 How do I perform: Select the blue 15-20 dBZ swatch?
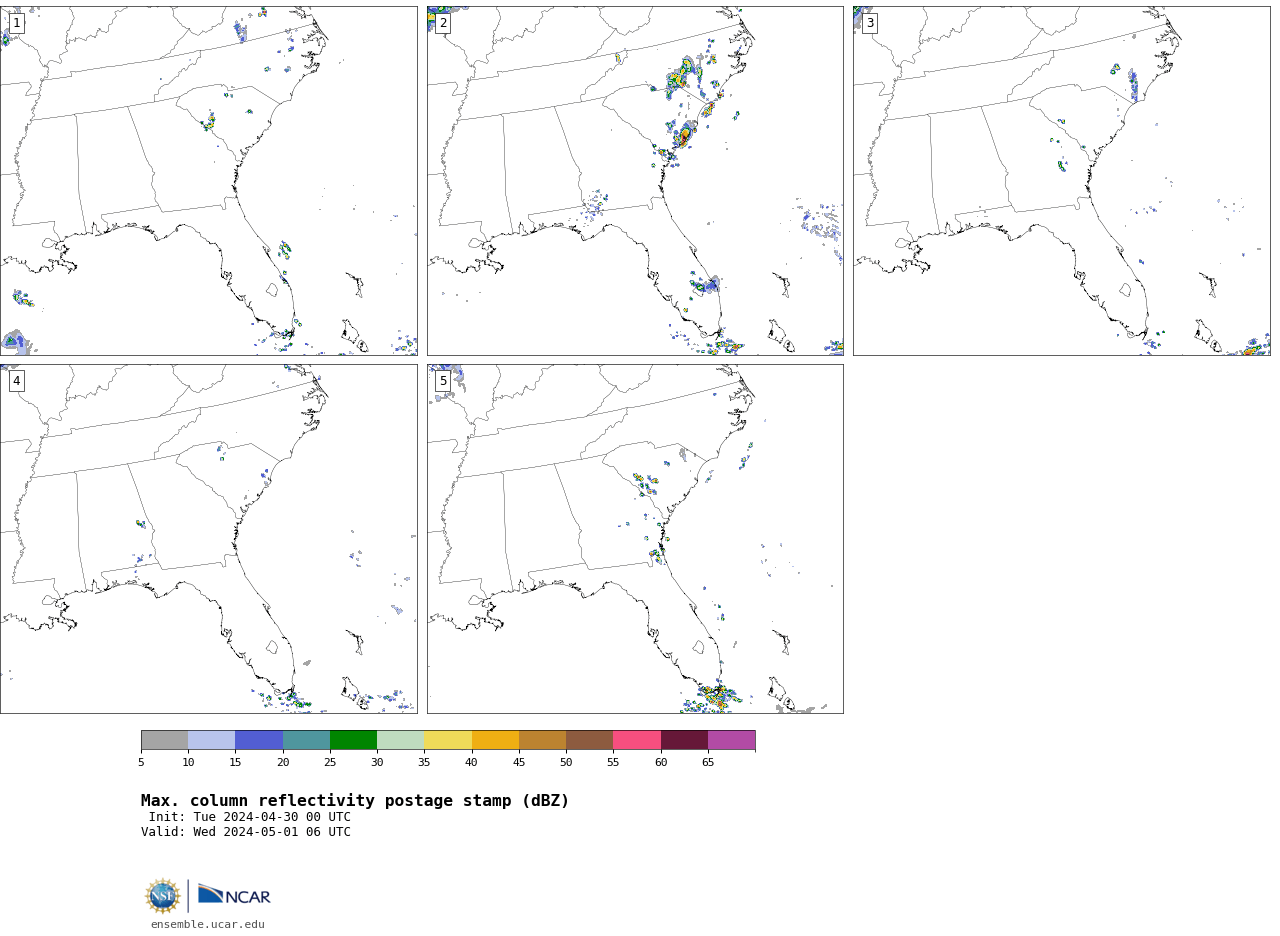tap(259, 740)
